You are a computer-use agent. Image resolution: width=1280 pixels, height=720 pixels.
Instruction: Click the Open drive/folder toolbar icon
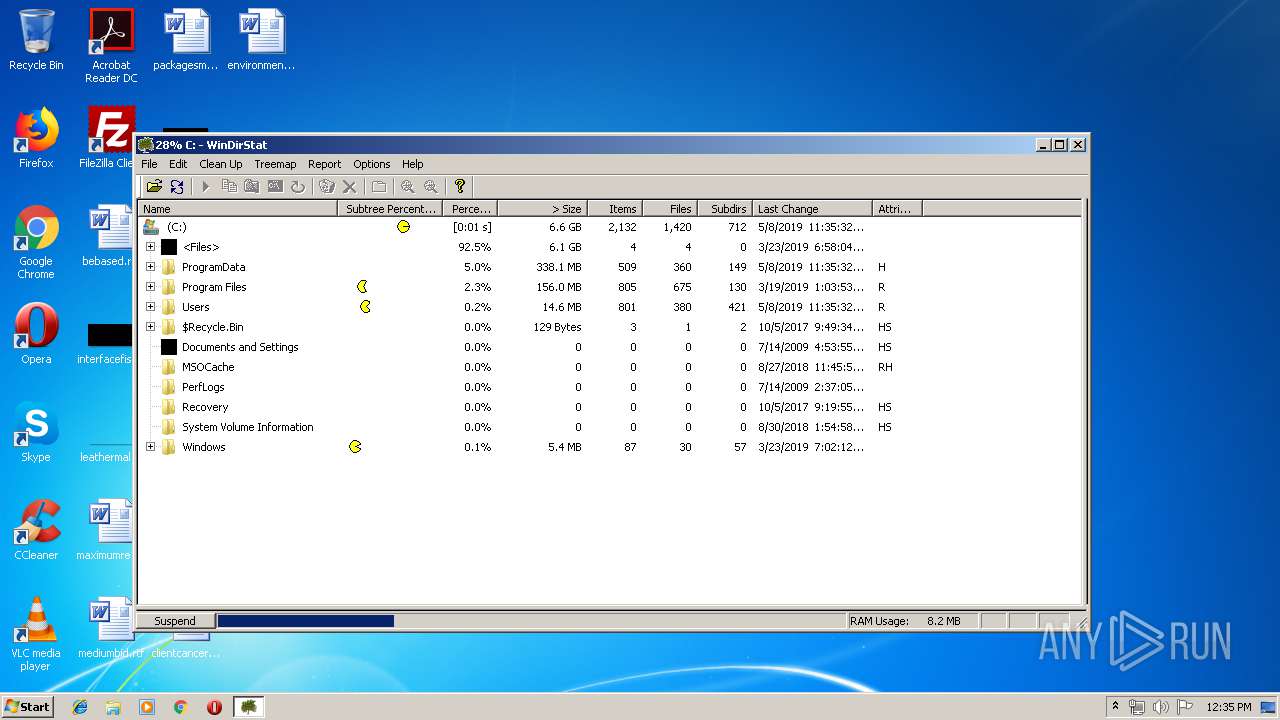click(154, 186)
